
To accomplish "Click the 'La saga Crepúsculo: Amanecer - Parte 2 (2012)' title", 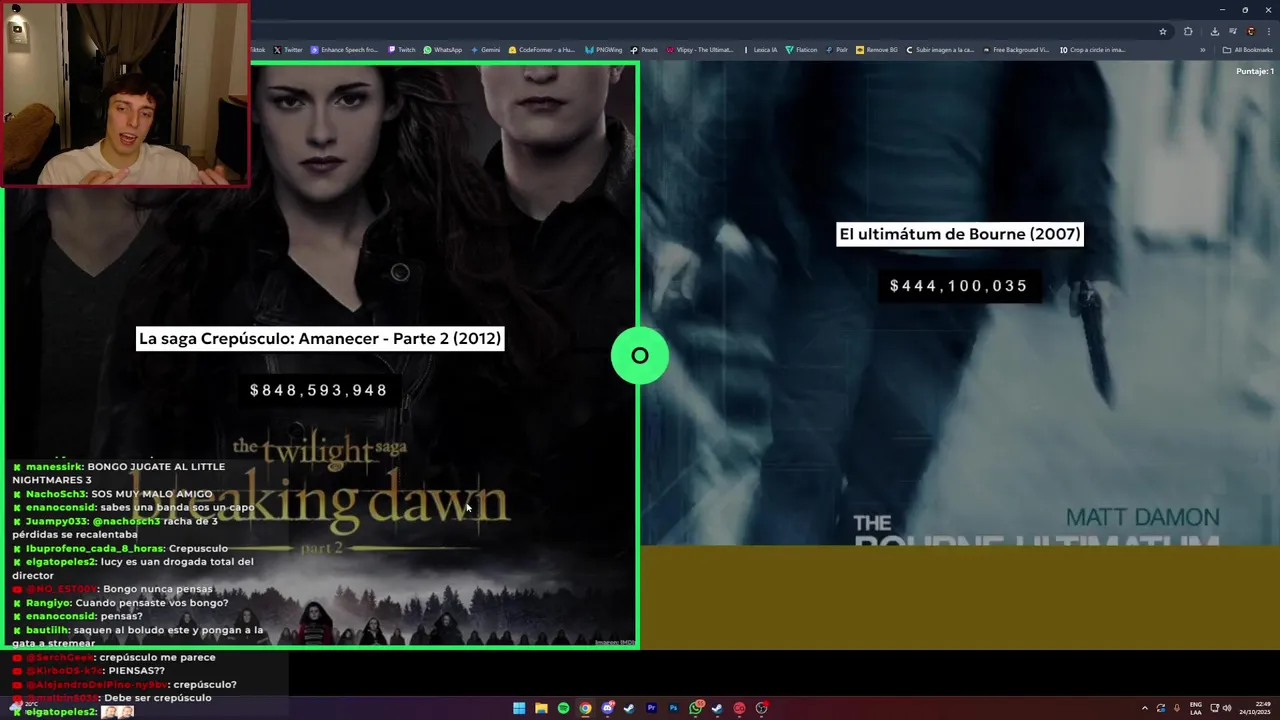I will (320, 338).
